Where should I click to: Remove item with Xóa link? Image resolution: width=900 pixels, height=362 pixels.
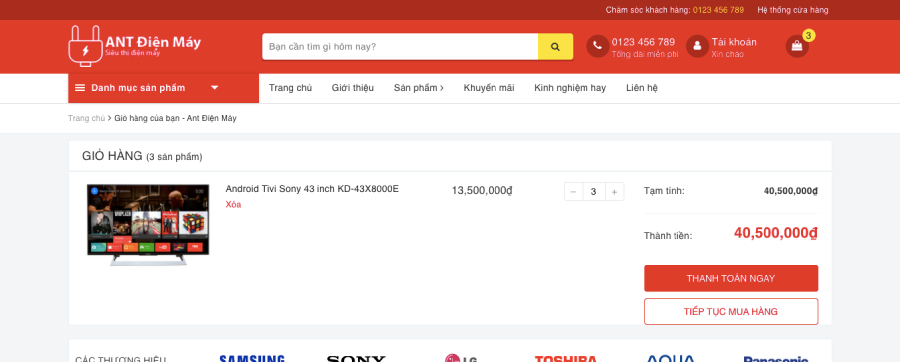(233, 205)
